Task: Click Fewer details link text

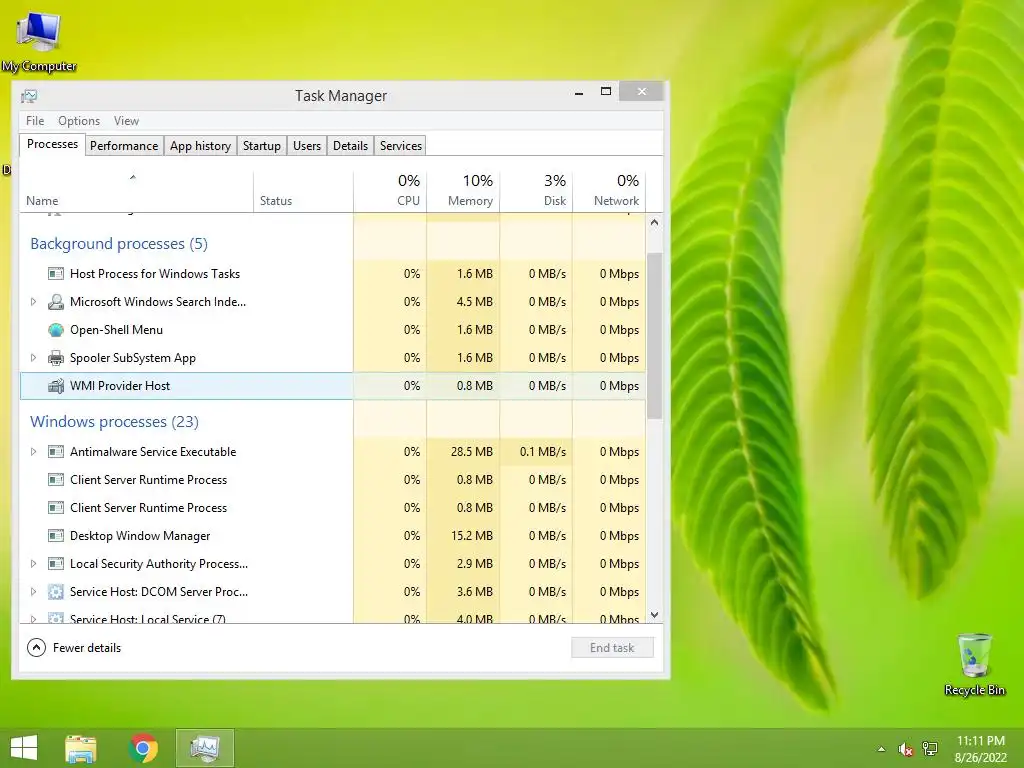Action: (87, 648)
